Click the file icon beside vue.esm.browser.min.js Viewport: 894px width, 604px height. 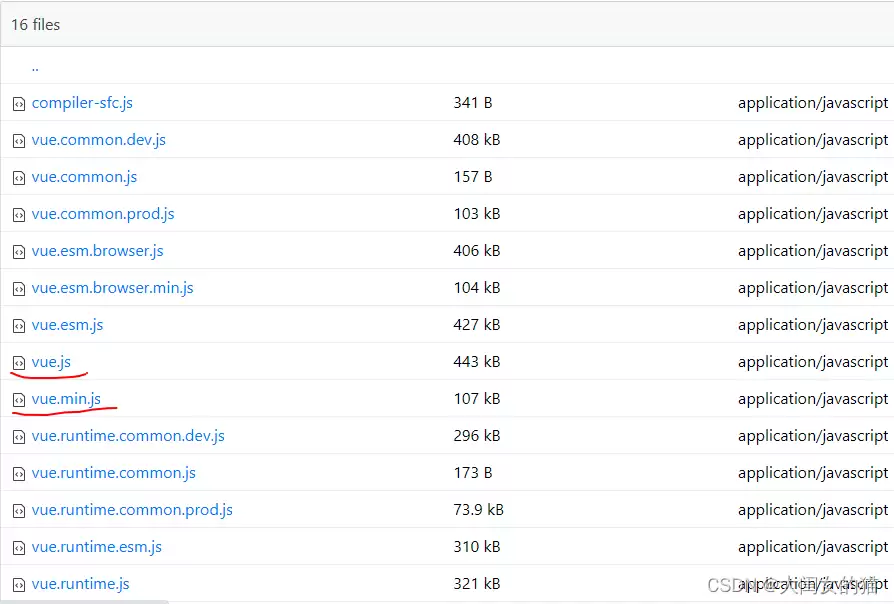pos(19,289)
